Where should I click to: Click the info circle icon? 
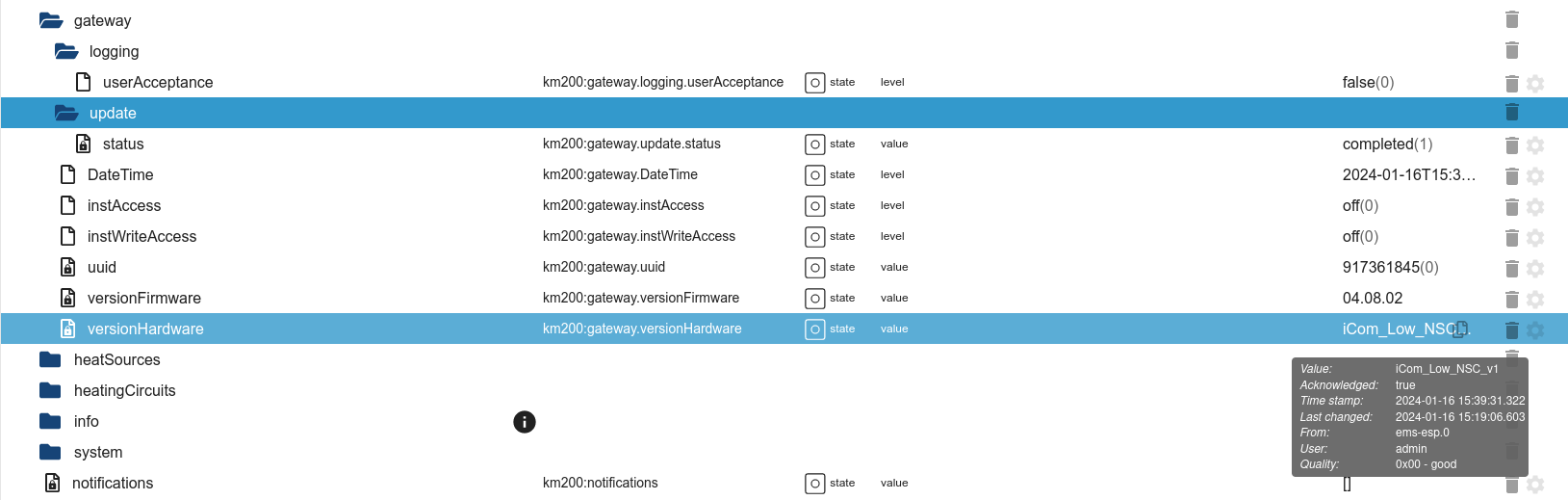point(525,422)
